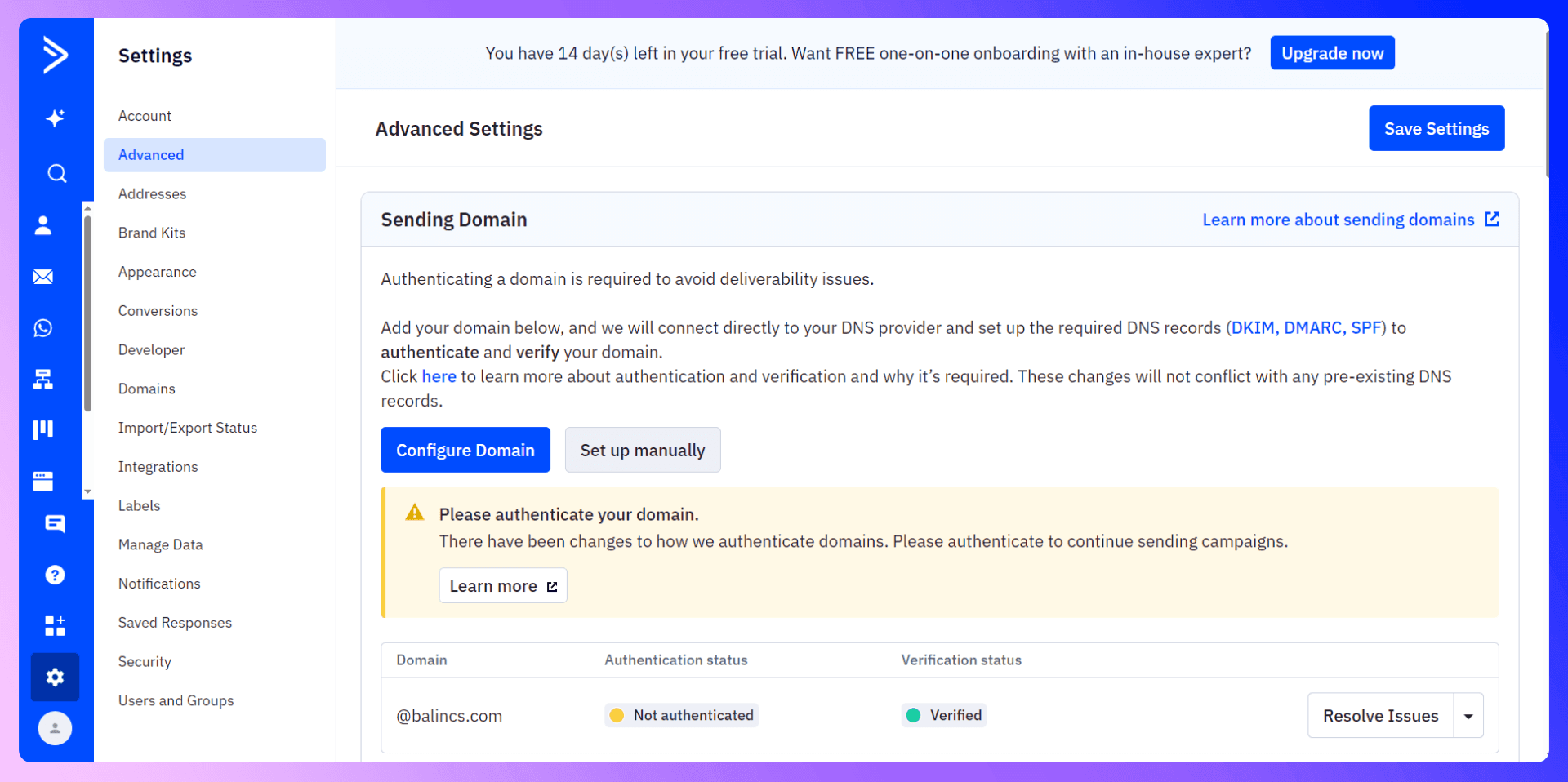Open Account settings menu item
This screenshot has height=782, width=1568.
coord(145,116)
